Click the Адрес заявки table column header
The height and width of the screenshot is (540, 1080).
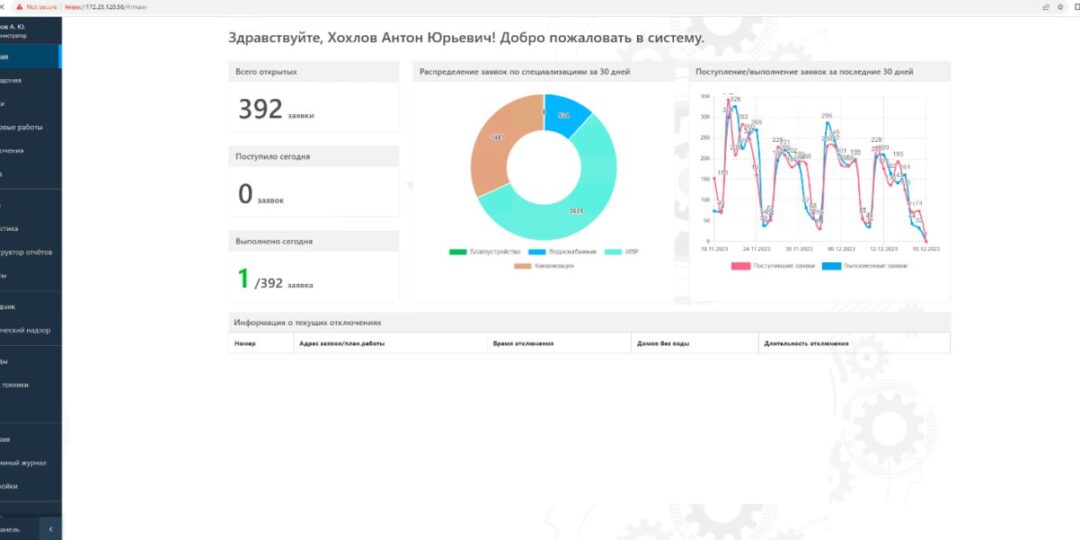point(341,343)
